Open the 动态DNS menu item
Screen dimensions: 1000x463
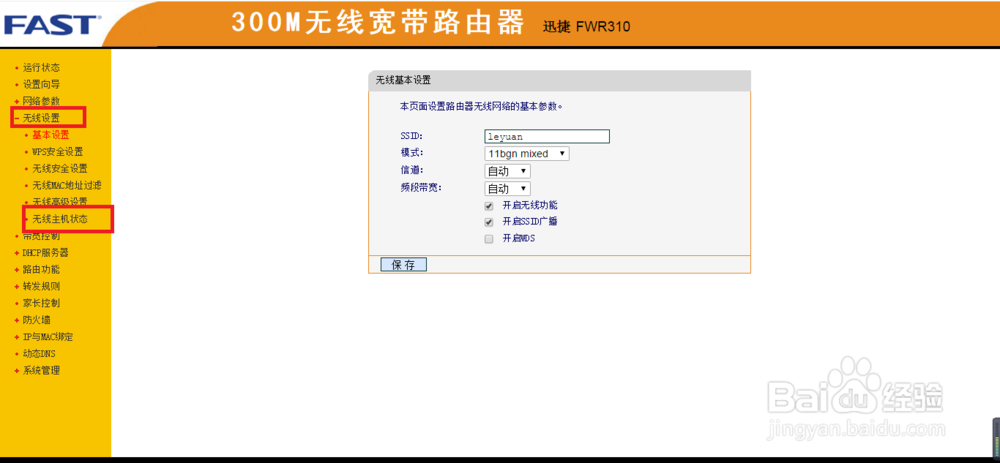(41, 353)
